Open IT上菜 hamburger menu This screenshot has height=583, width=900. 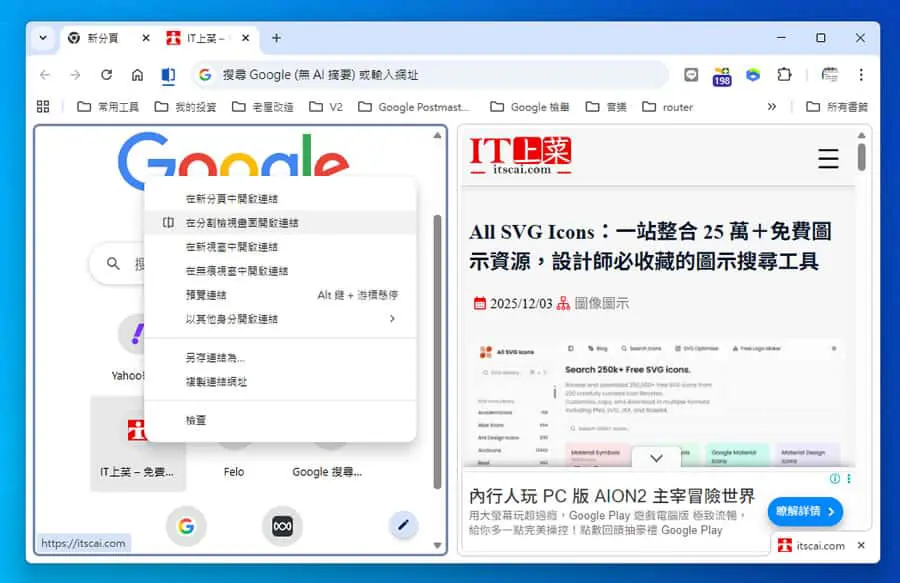coord(828,158)
